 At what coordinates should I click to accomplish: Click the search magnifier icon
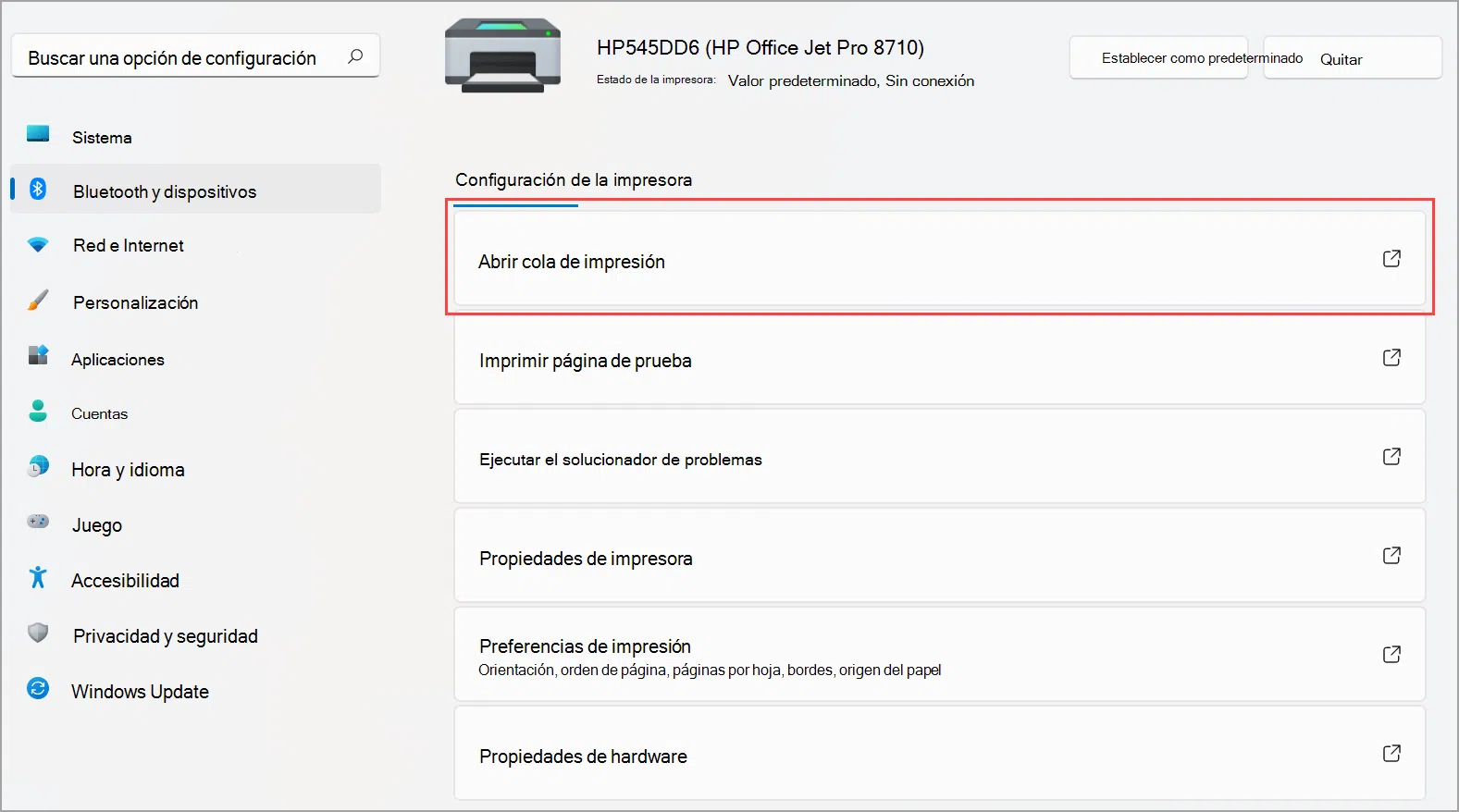pos(355,56)
